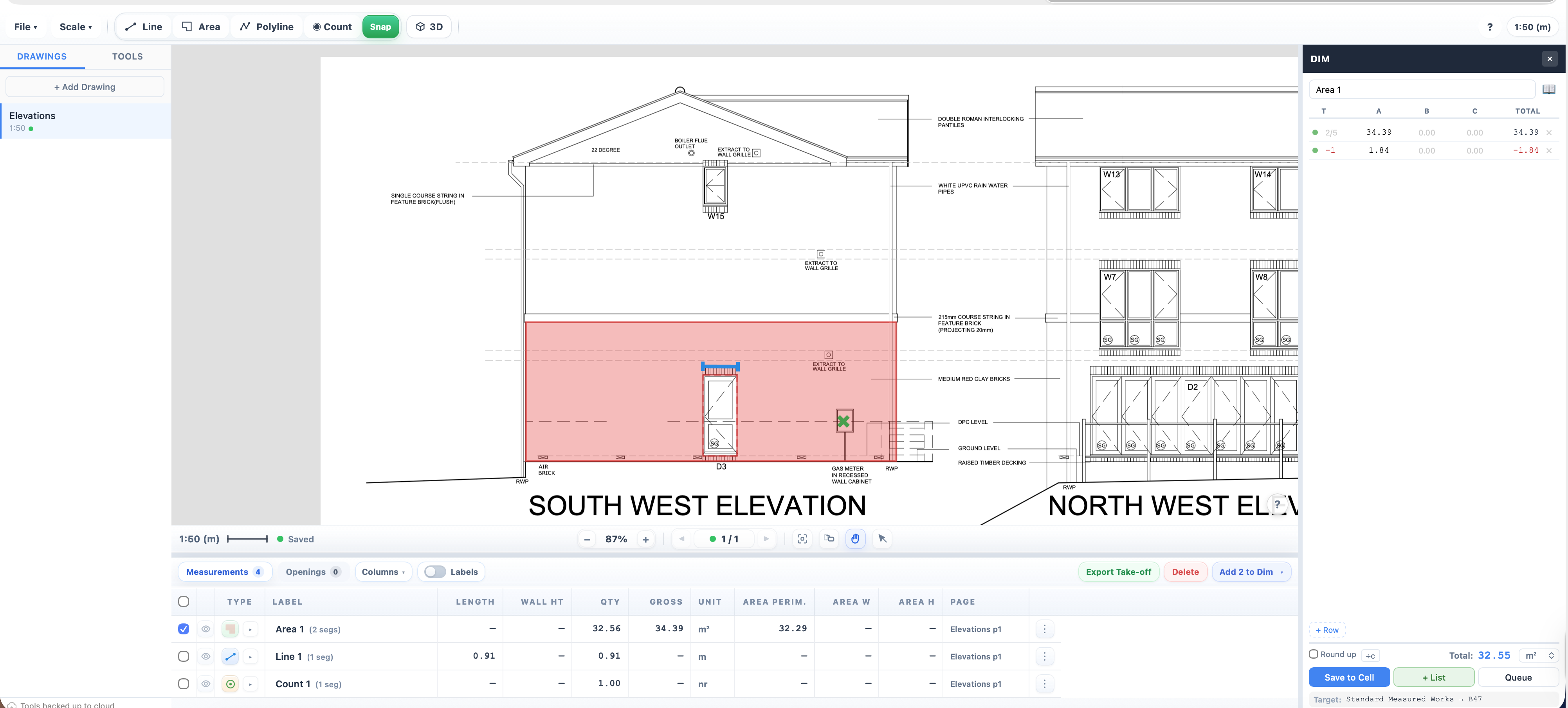Click the fit-to-screen icon
This screenshot has width=1568, height=708.
(x=802, y=539)
